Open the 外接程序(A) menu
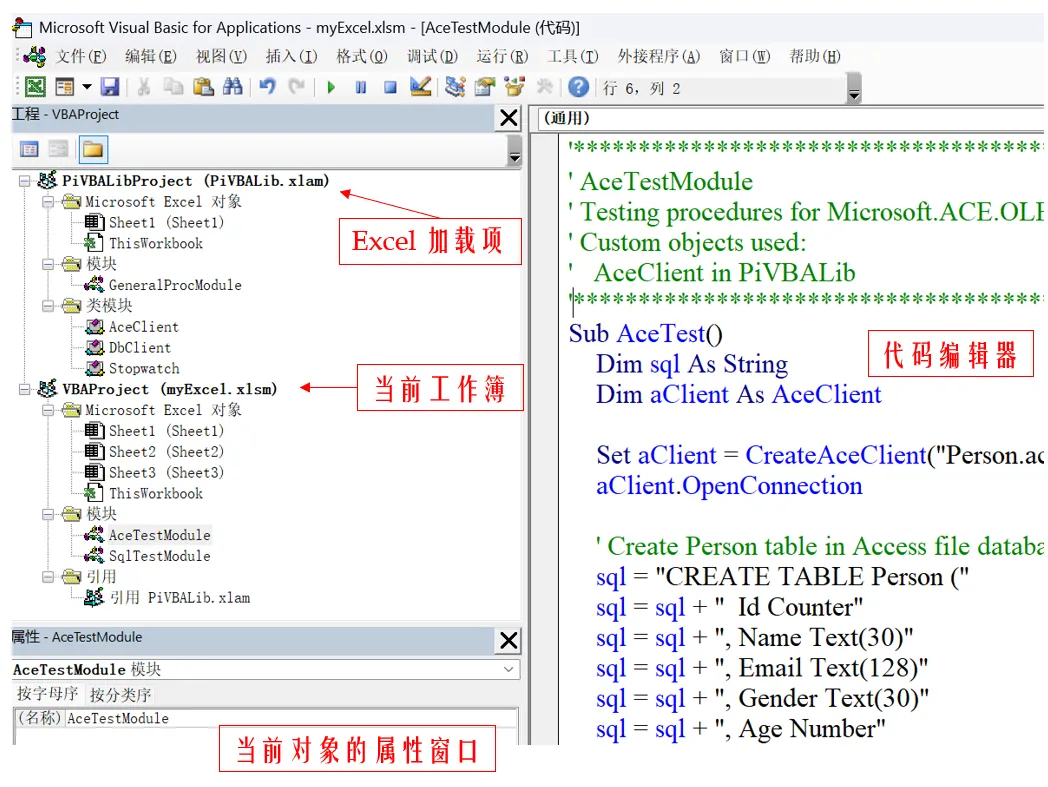This screenshot has width=1048, height=787. point(658,57)
